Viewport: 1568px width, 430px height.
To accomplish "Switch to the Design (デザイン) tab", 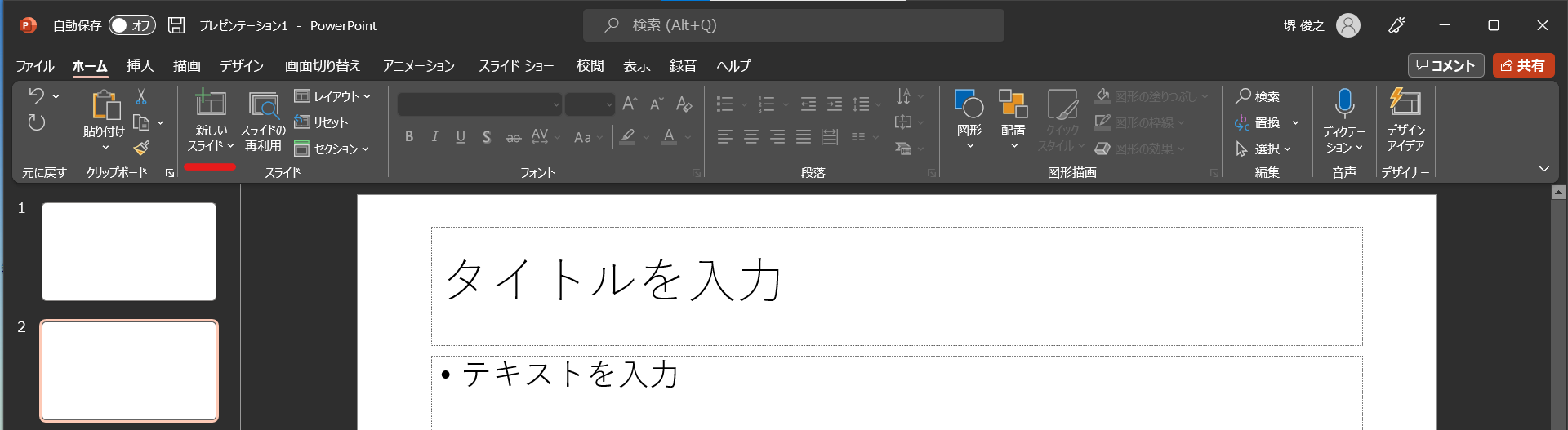I will [242, 65].
